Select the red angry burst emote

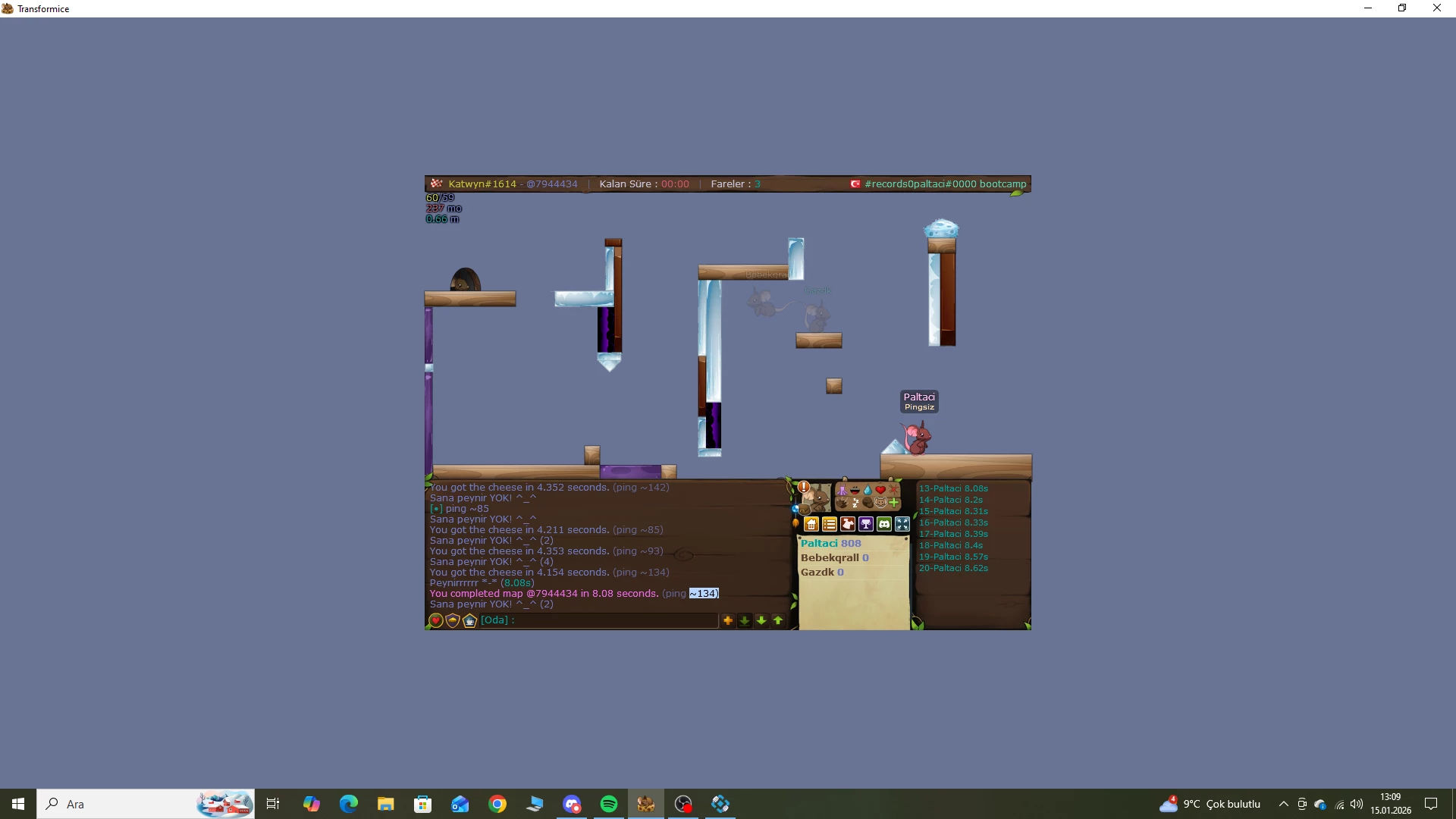[893, 490]
